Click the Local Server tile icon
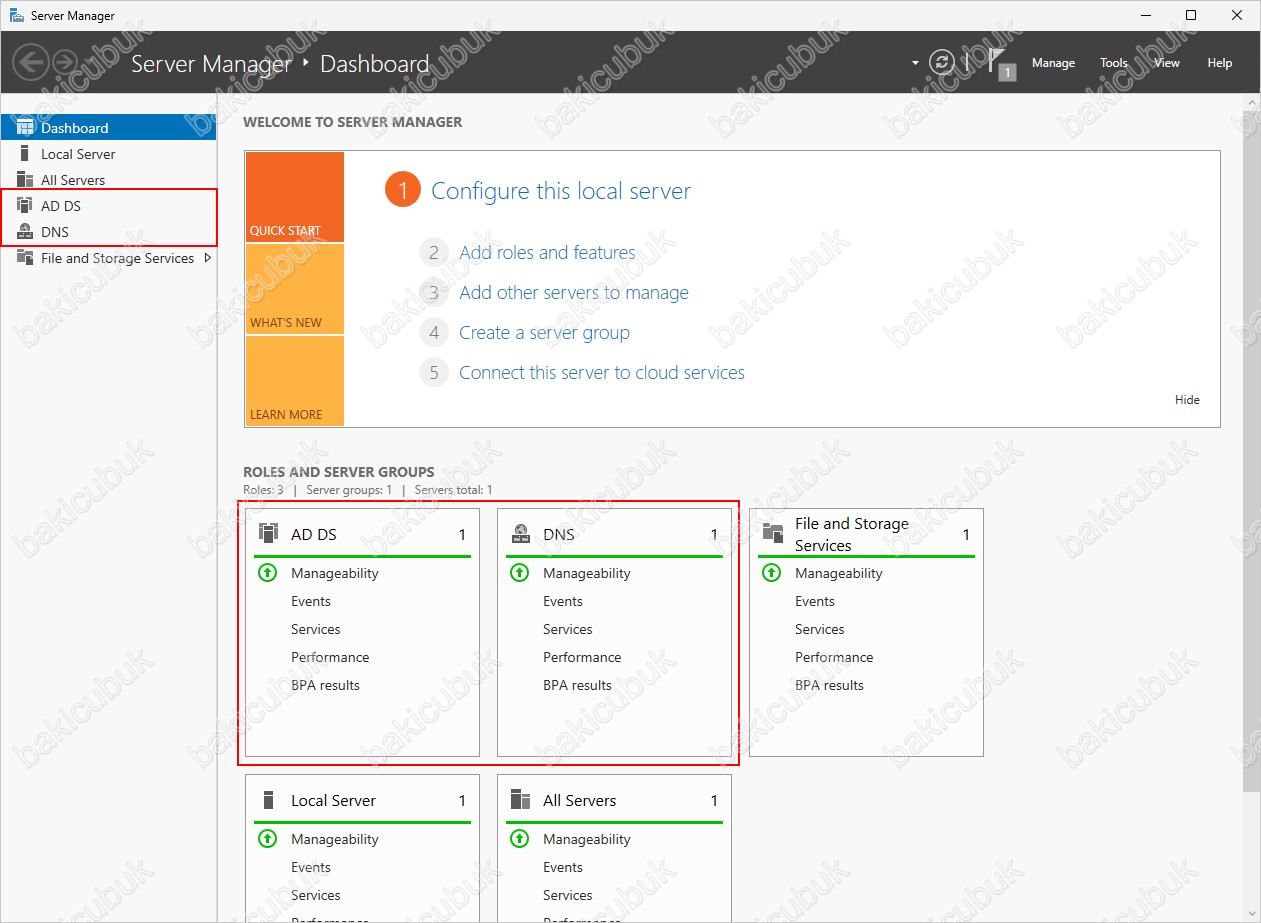Screen dimensions: 1261x923 tap(268, 800)
